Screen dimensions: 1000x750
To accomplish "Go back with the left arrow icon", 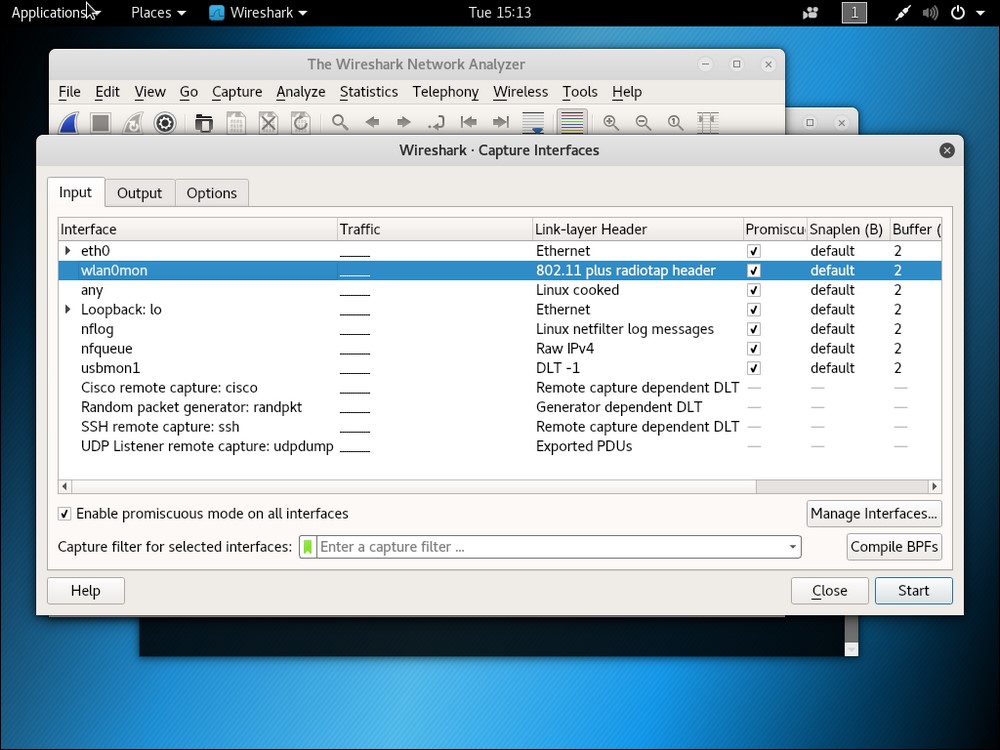I will [372, 122].
